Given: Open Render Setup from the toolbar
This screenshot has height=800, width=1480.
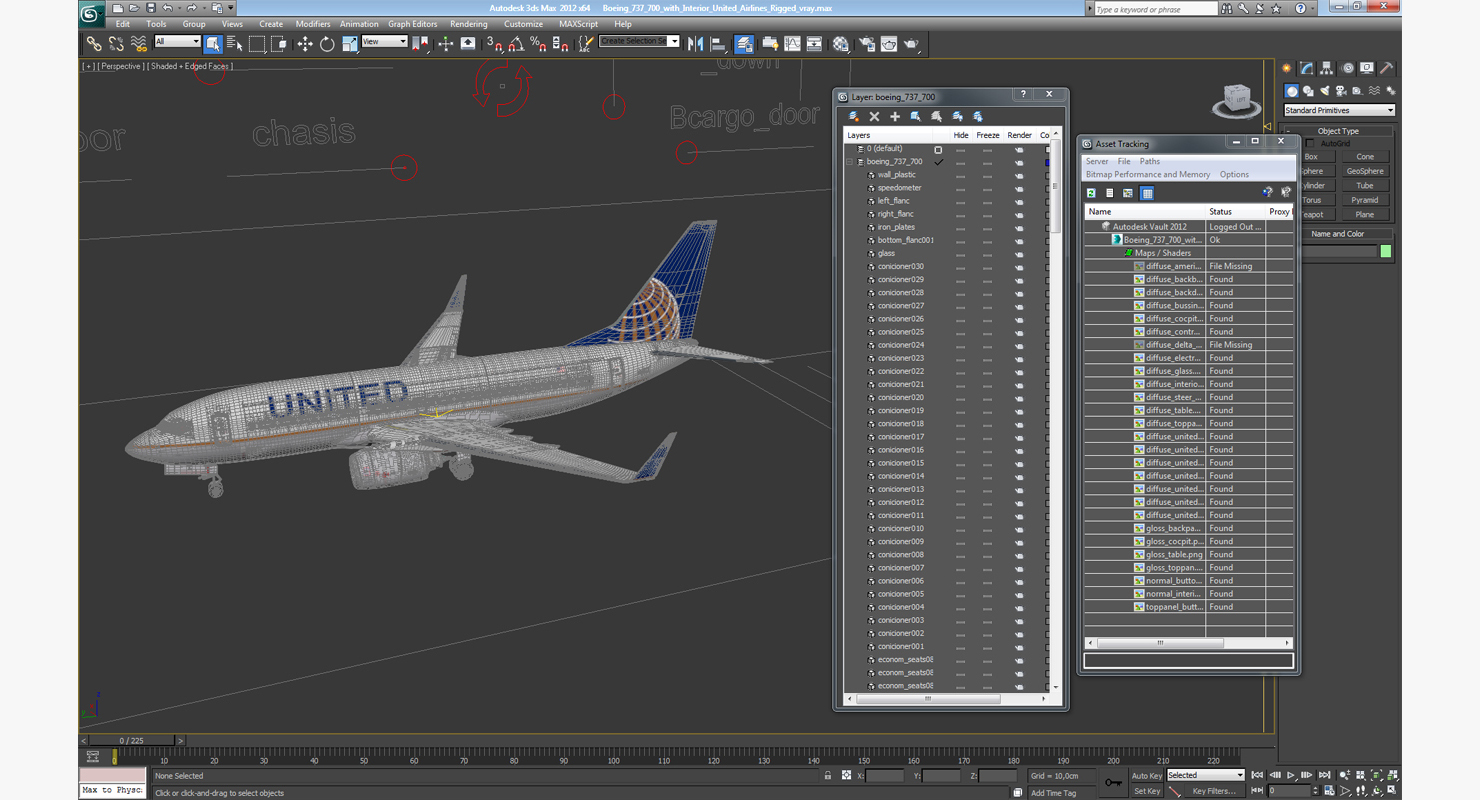Looking at the screenshot, I should [866, 44].
